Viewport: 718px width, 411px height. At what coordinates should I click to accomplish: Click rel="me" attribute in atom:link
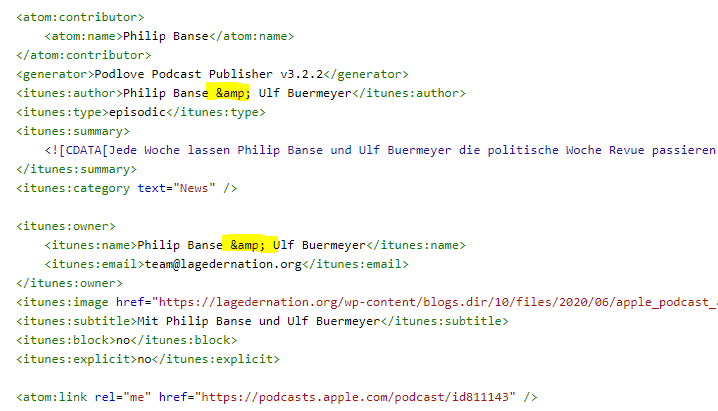123,397
